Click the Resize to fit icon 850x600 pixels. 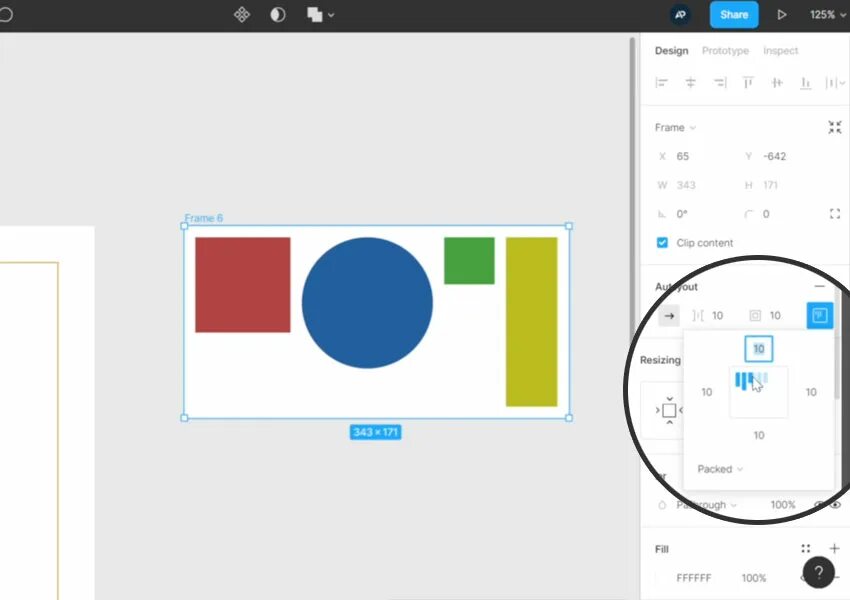point(835,127)
